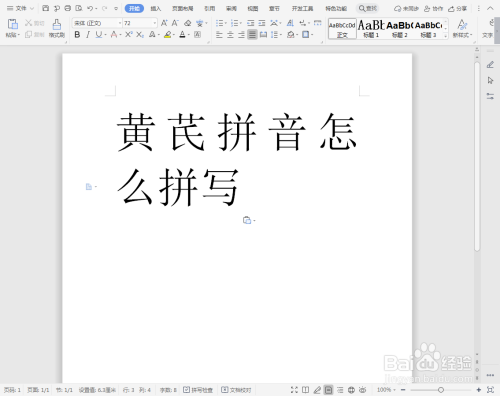
Task: Toggle italic formatting
Action: pos(88,34)
